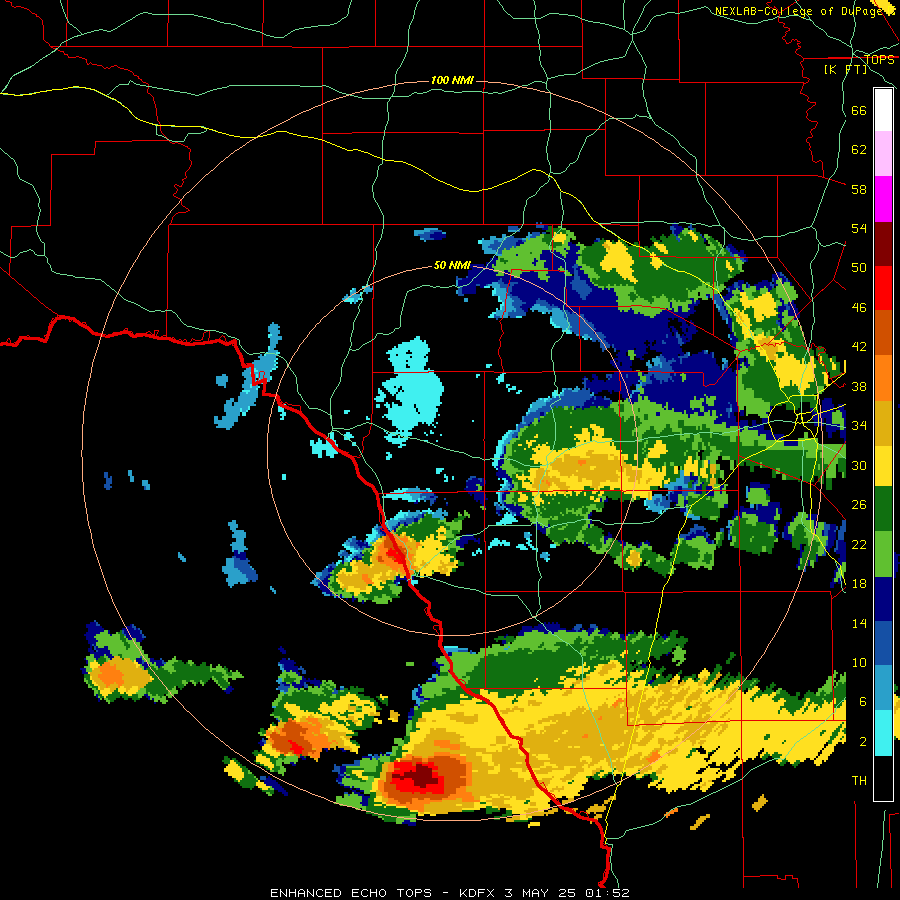Click the NEXLAB-College of DuPage credit text
This screenshot has height=900, width=900.
(x=801, y=11)
